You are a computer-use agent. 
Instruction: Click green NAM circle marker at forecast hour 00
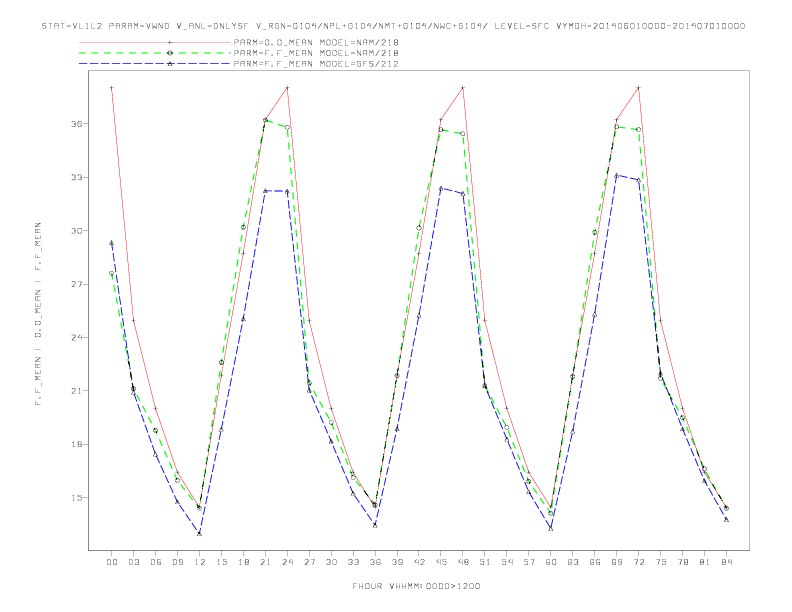pos(112,273)
